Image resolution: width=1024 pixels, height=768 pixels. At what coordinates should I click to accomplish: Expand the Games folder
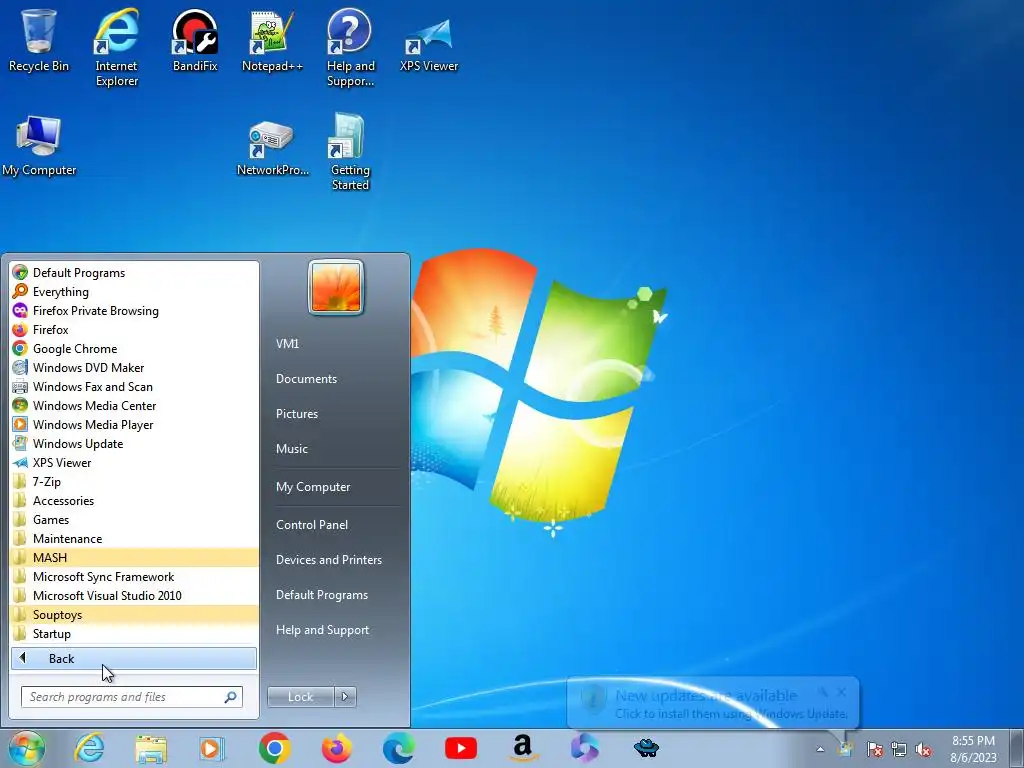[135, 519]
